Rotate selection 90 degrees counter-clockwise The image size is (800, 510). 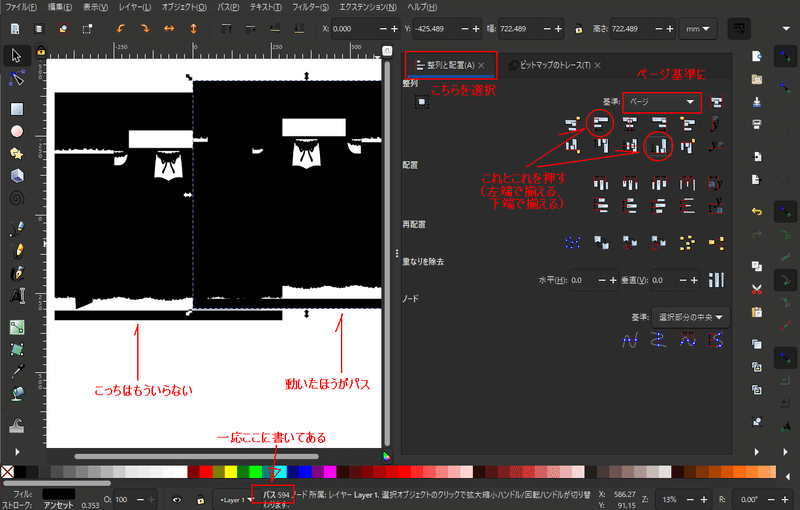pos(120,29)
